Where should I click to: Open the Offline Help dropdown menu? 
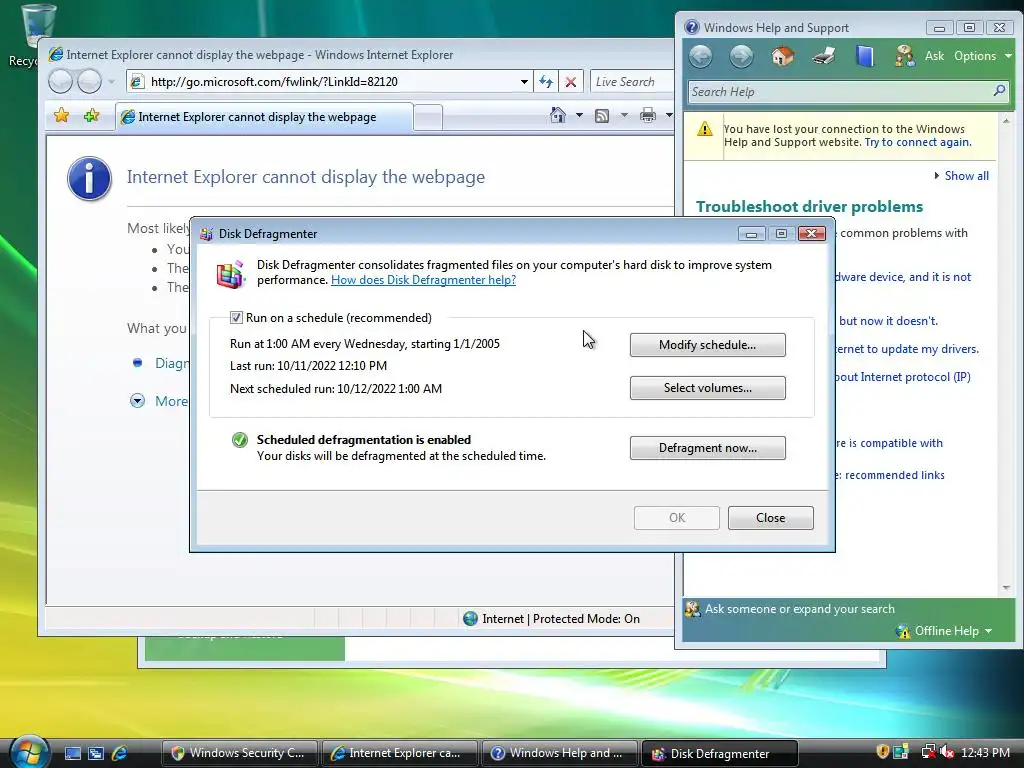(945, 631)
